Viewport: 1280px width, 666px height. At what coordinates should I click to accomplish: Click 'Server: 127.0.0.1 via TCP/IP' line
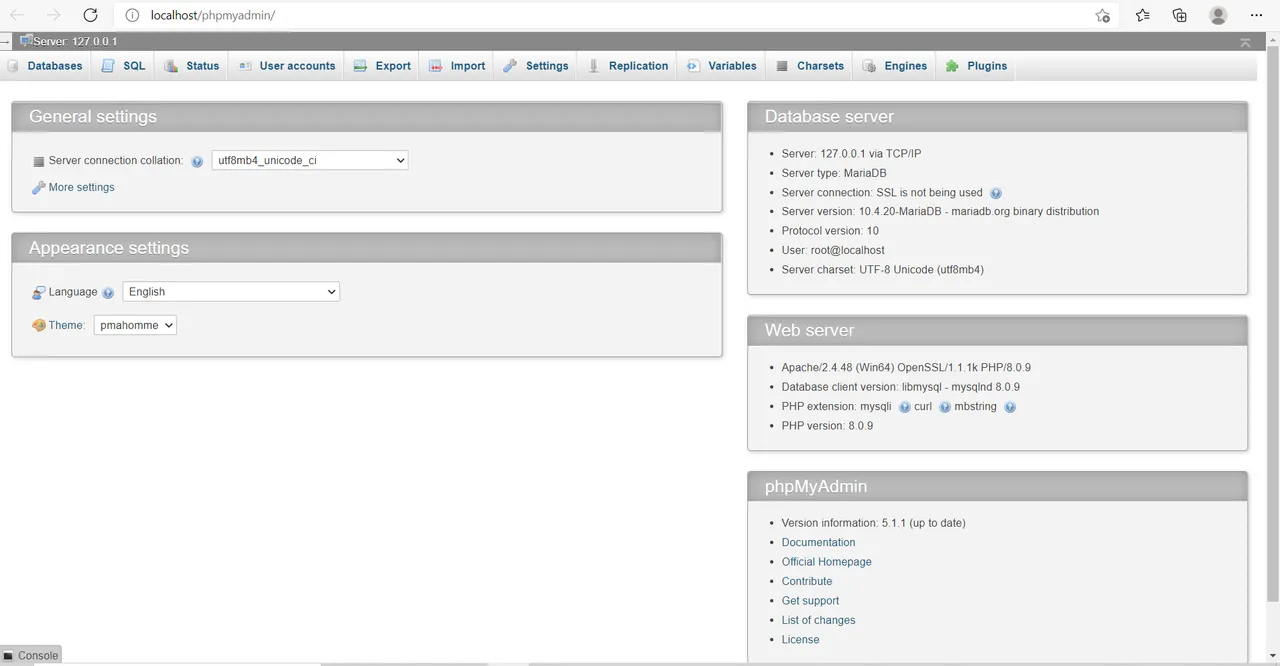point(851,154)
